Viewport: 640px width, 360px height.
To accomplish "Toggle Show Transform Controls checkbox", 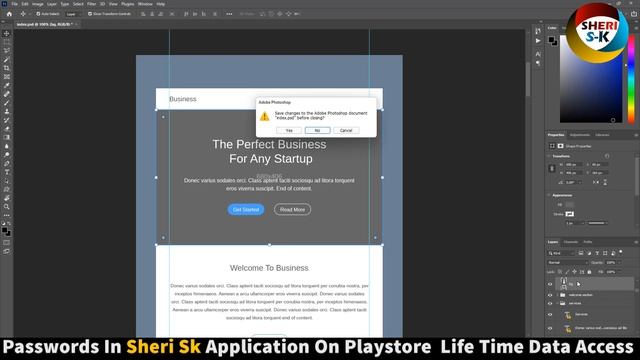I will click(90, 14).
